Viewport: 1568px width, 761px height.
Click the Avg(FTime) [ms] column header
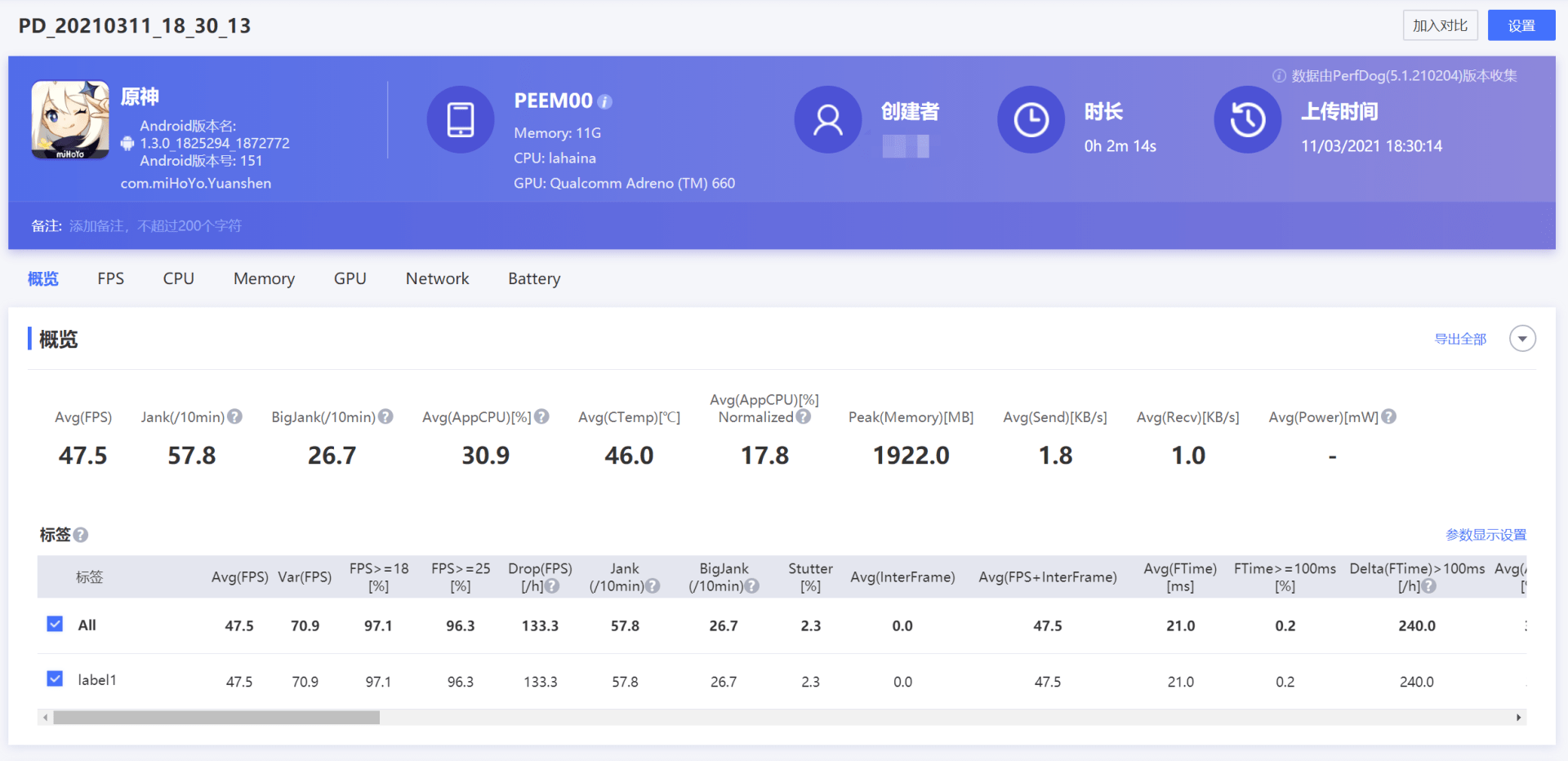tap(1180, 577)
